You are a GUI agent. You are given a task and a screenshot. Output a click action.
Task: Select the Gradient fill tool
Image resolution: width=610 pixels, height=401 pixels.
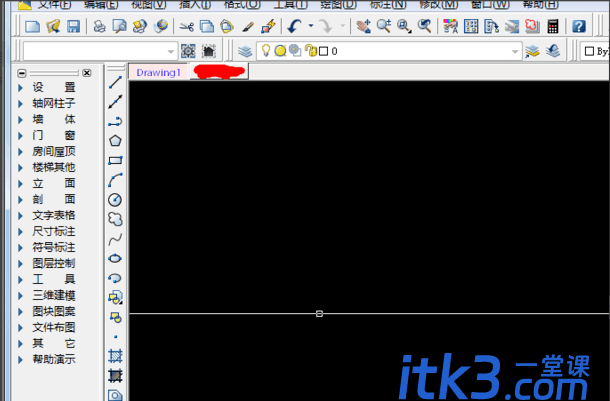point(115,376)
